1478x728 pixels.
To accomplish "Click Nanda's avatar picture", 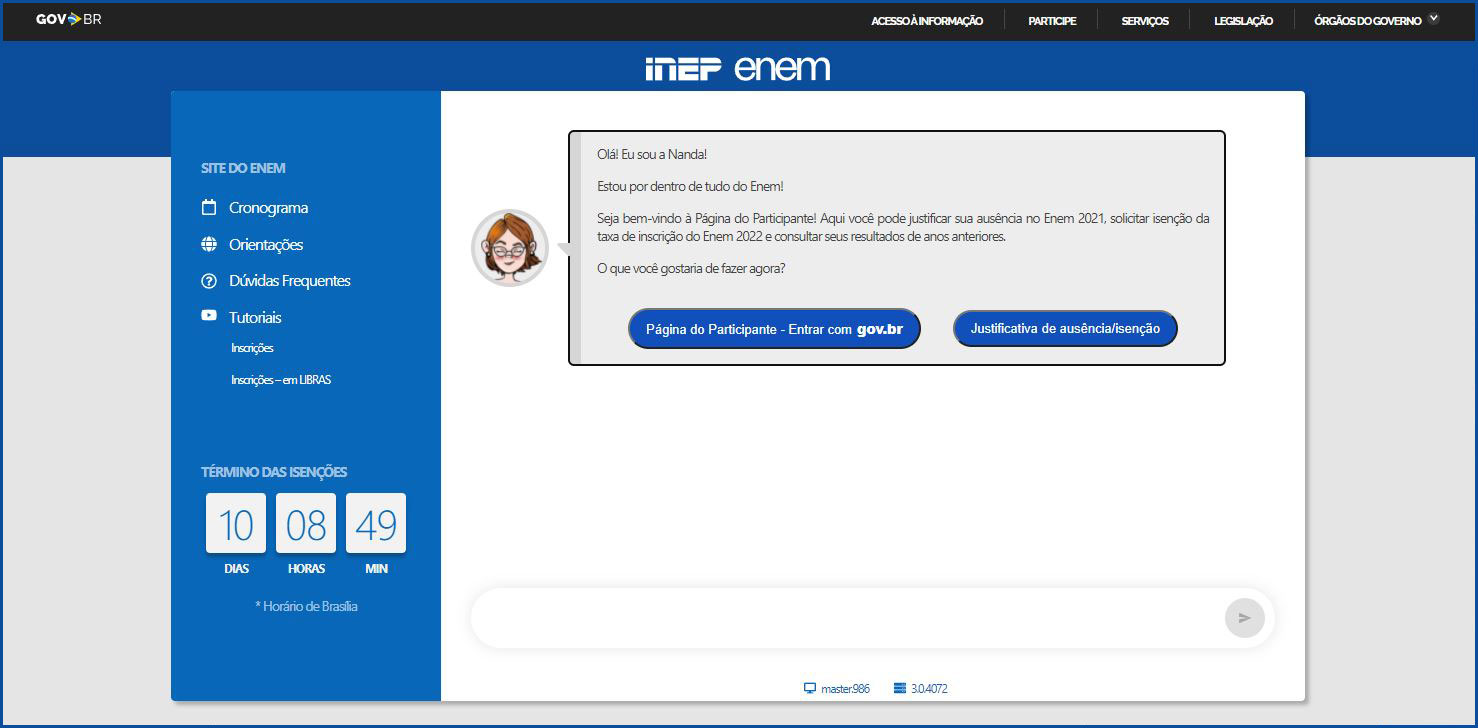I will coord(510,248).
